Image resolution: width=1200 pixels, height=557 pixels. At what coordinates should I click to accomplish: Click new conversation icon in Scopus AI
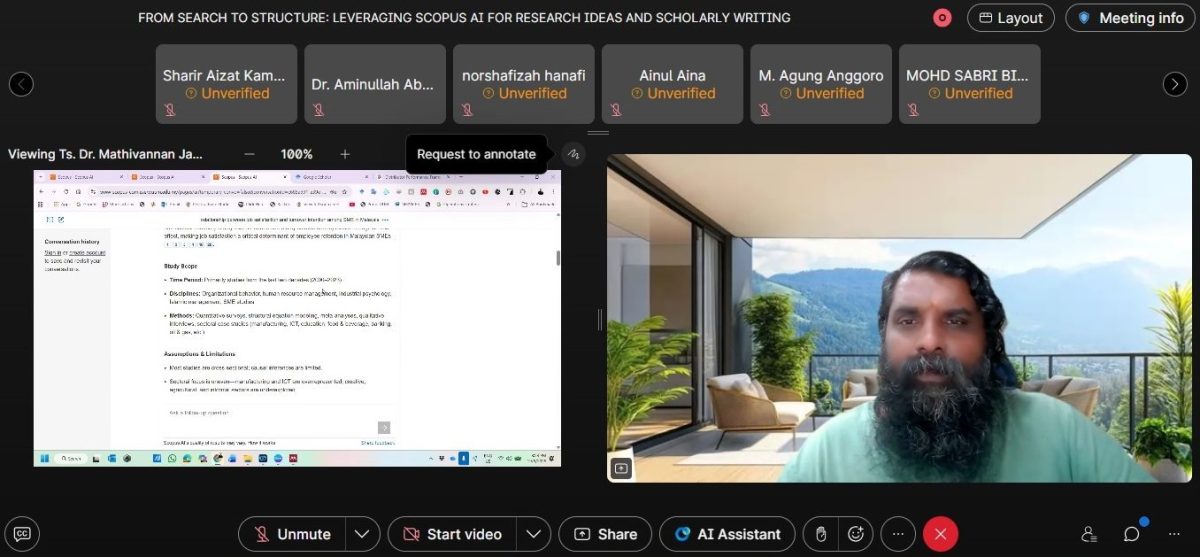click(x=62, y=219)
